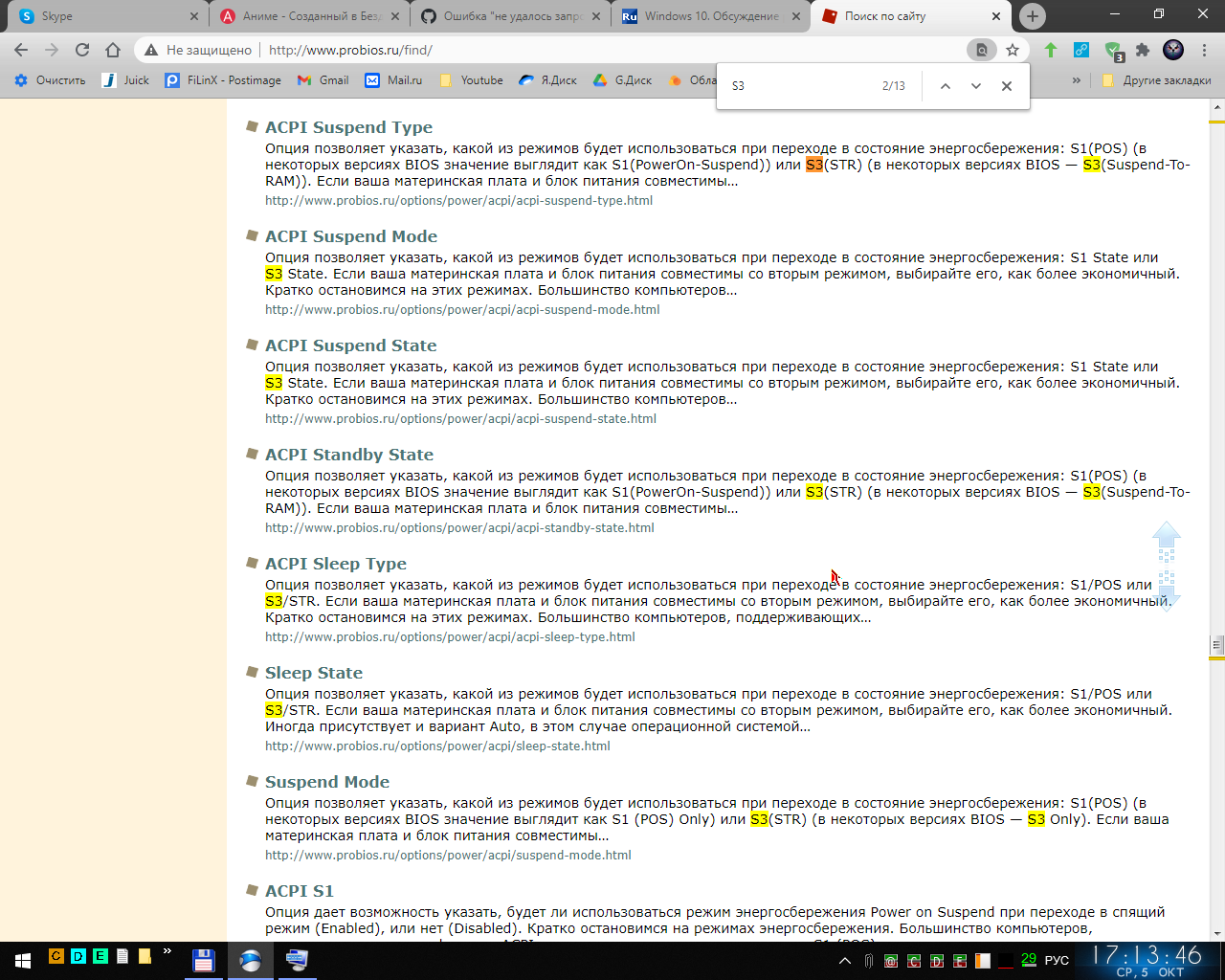Open the D drive taskbar shortcut
Screen dimensions: 1225x980
(78, 956)
